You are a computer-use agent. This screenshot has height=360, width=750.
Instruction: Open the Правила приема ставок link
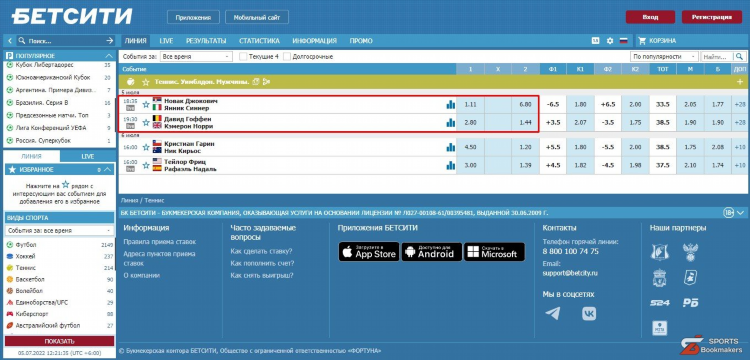pyautogui.click(x=160, y=242)
